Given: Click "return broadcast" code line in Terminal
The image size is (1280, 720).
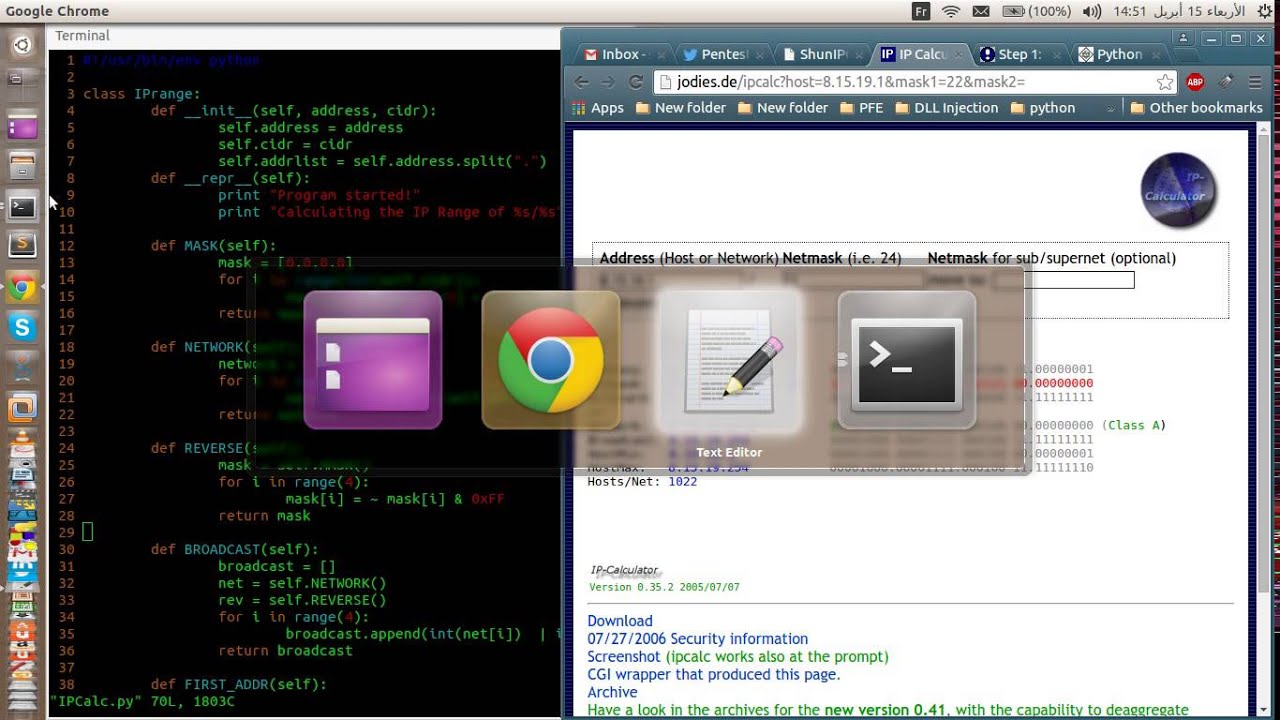Looking at the screenshot, I should pyautogui.click(x=285, y=650).
